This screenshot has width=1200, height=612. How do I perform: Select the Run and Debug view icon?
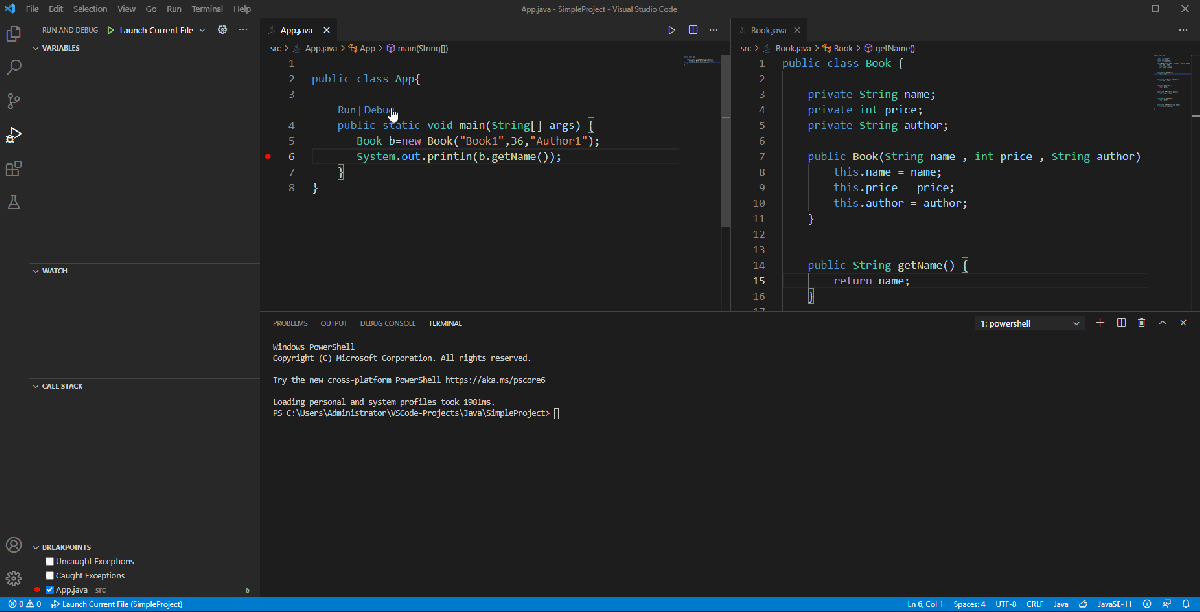[14, 135]
